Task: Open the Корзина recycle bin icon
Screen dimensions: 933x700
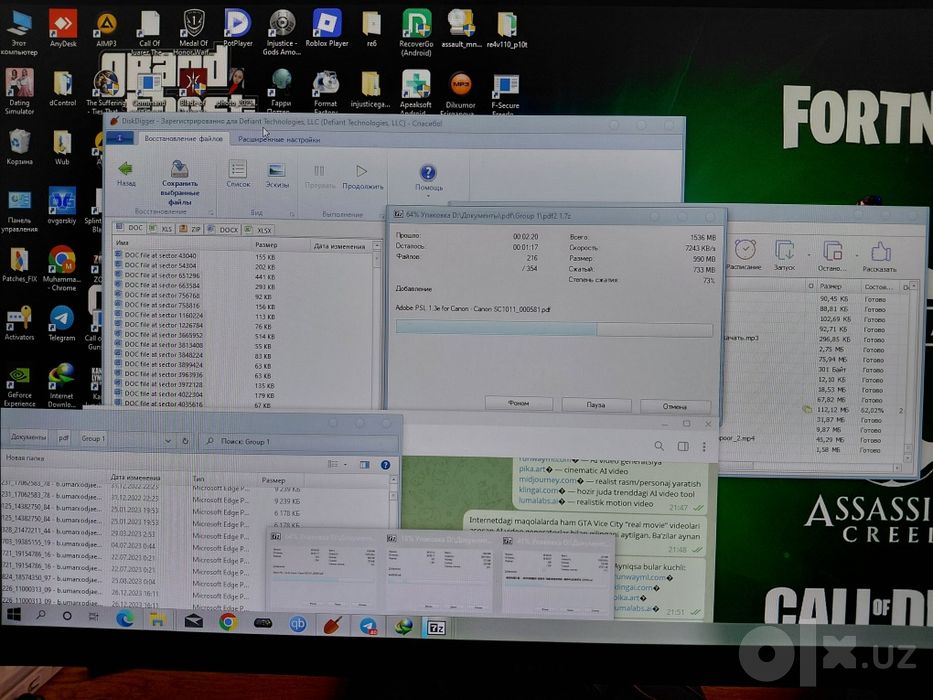Action: coord(19,147)
